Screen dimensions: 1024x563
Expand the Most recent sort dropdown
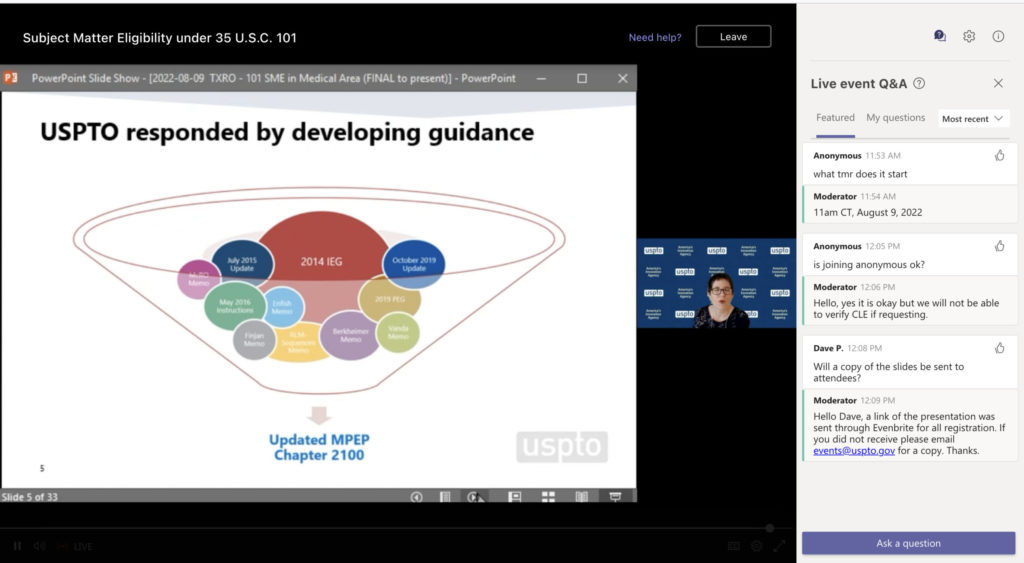coord(973,119)
